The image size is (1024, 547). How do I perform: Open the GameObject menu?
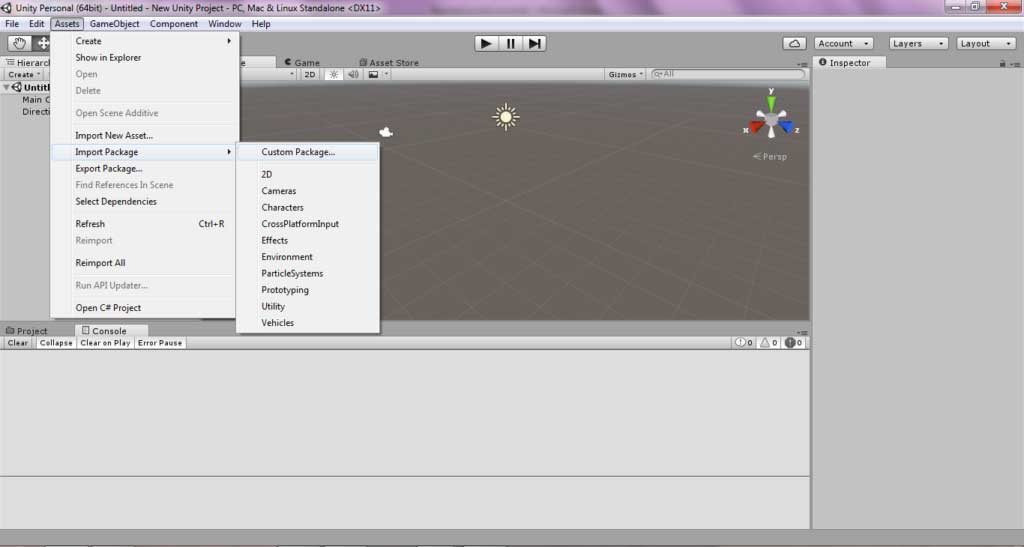(x=114, y=24)
